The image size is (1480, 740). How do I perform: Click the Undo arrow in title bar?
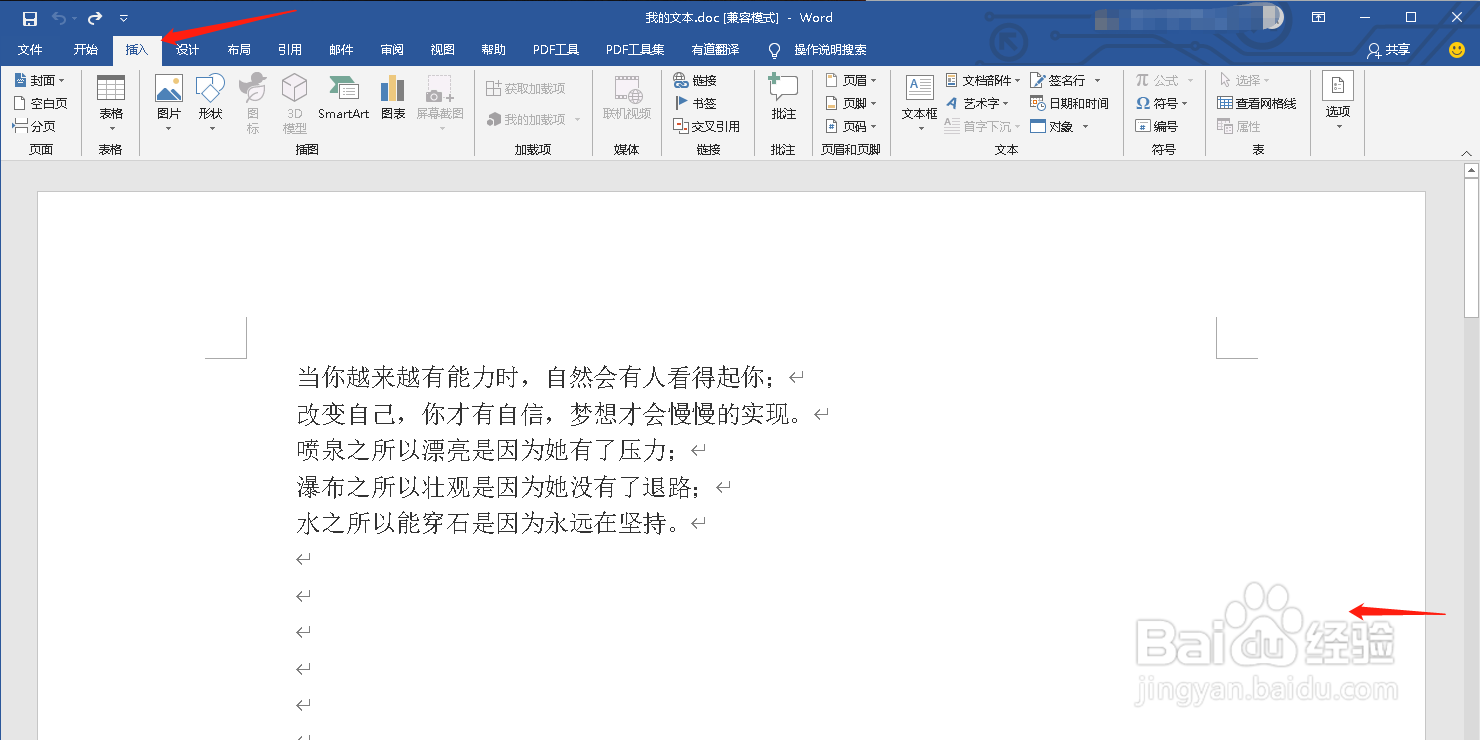tap(59, 18)
